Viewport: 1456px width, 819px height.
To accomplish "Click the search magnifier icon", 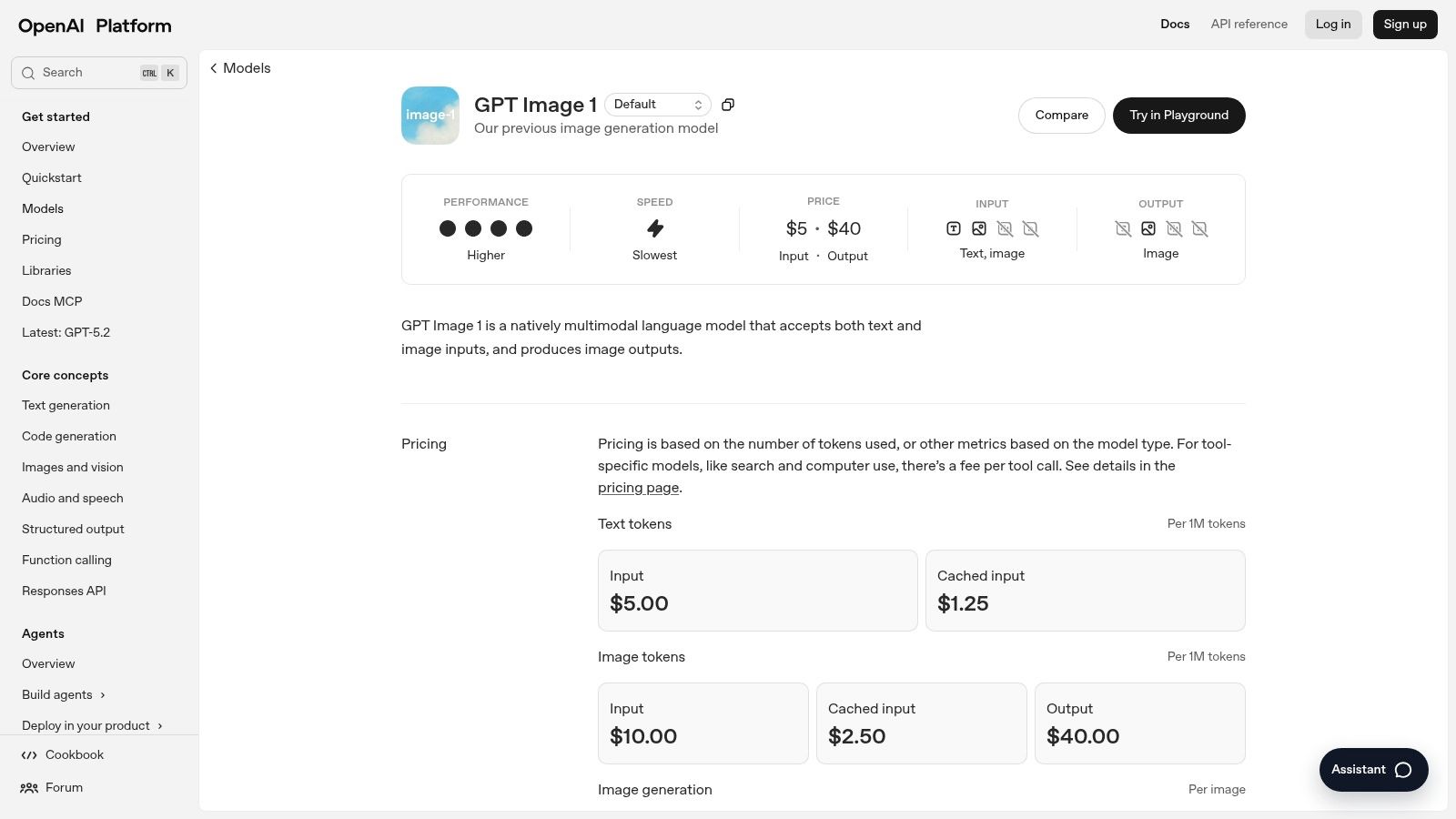I will 28,73.
